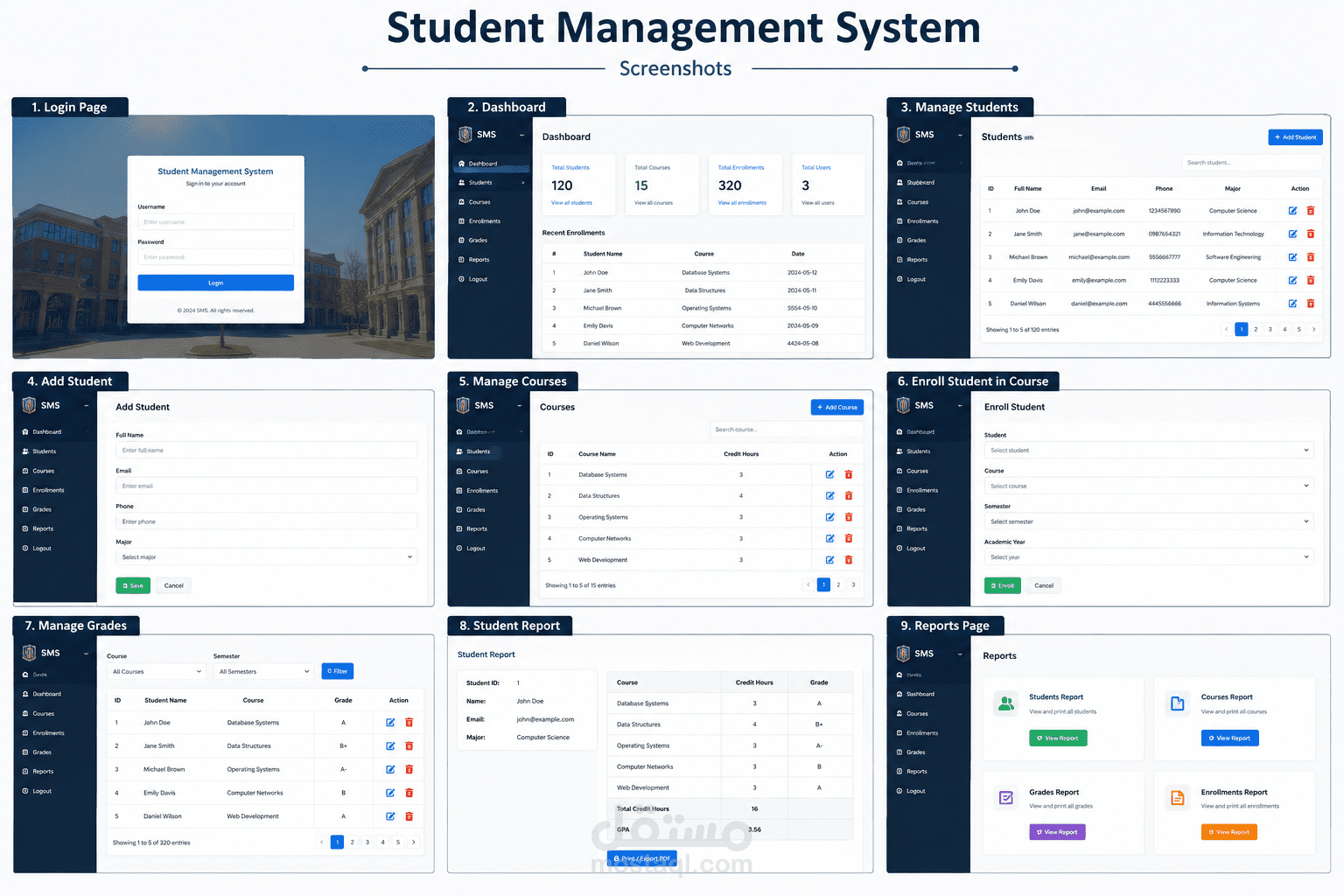The image size is (1344, 896).
Task: Click the Filter button in Manage Grades
Action: pyautogui.click(x=338, y=671)
